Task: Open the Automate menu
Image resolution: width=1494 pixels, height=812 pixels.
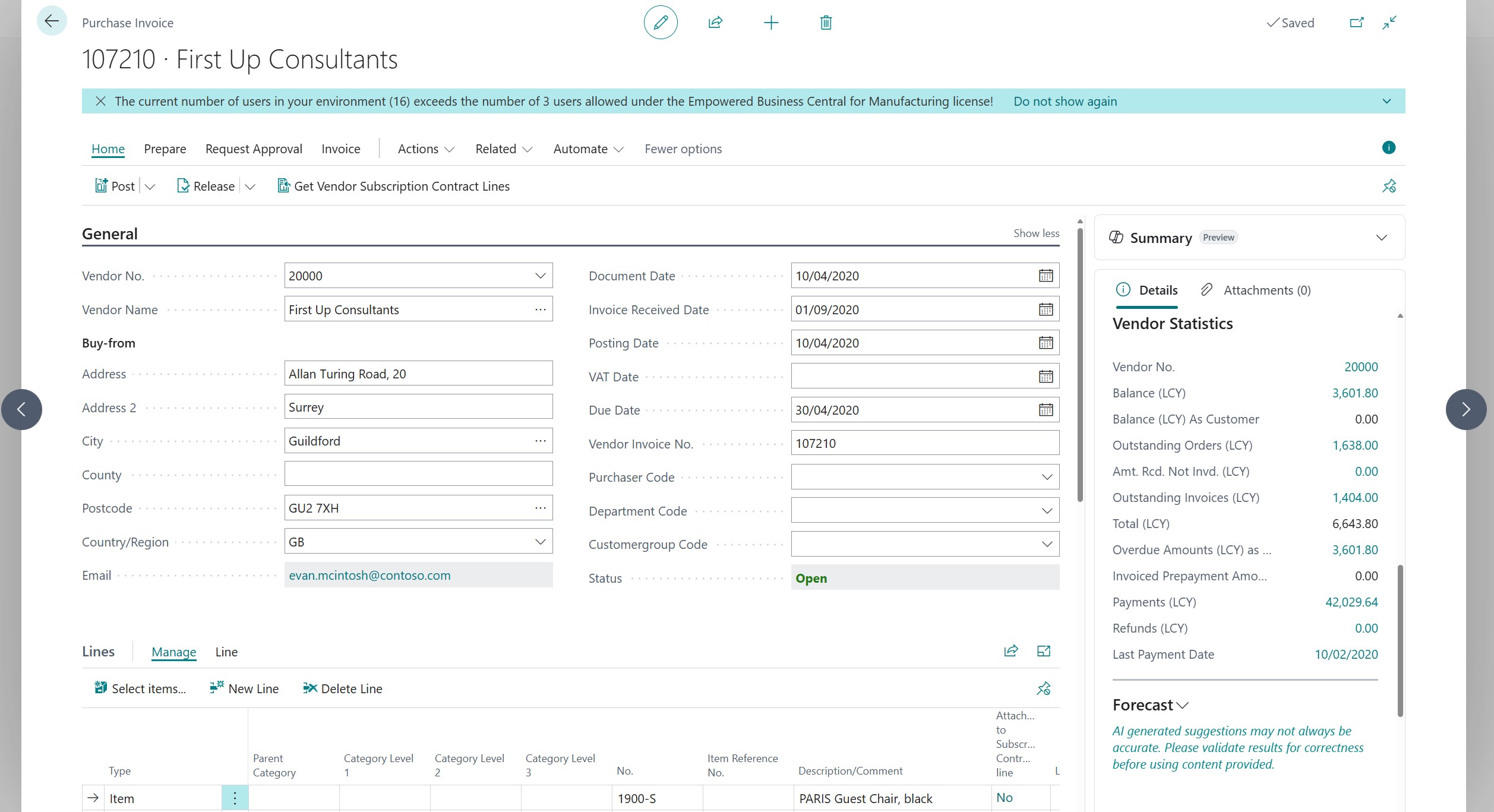Action: click(588, 149)
